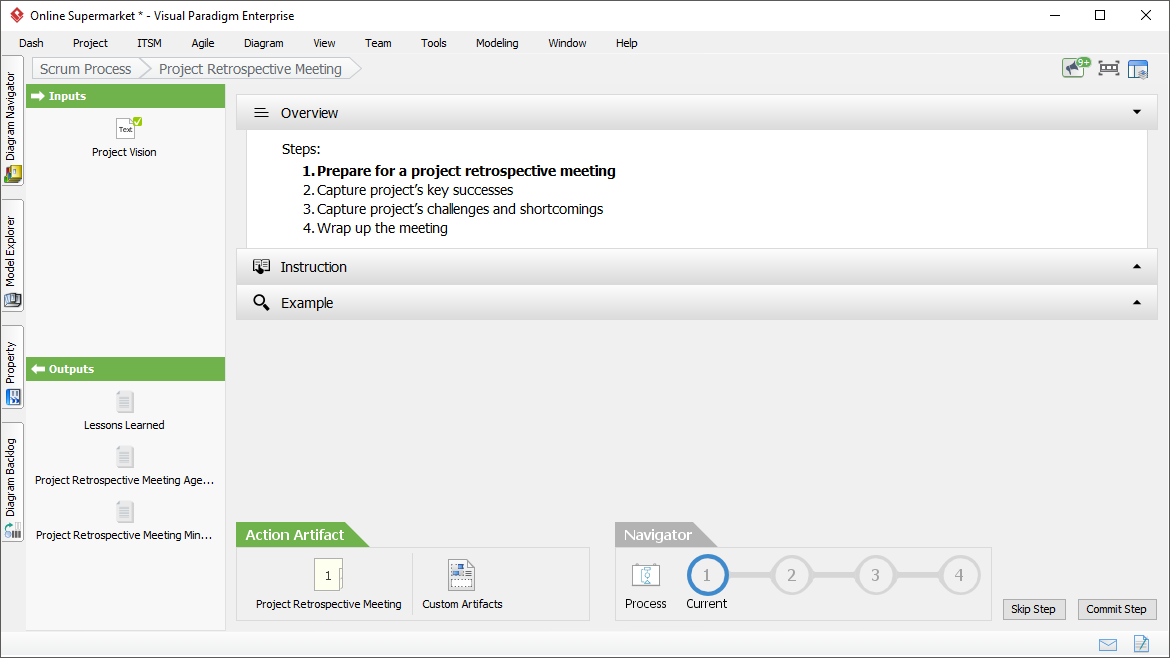The width and height of the screenshot is (1170, 658).
Task: Open the Model Explorer side tab
Action: [13, 255]
